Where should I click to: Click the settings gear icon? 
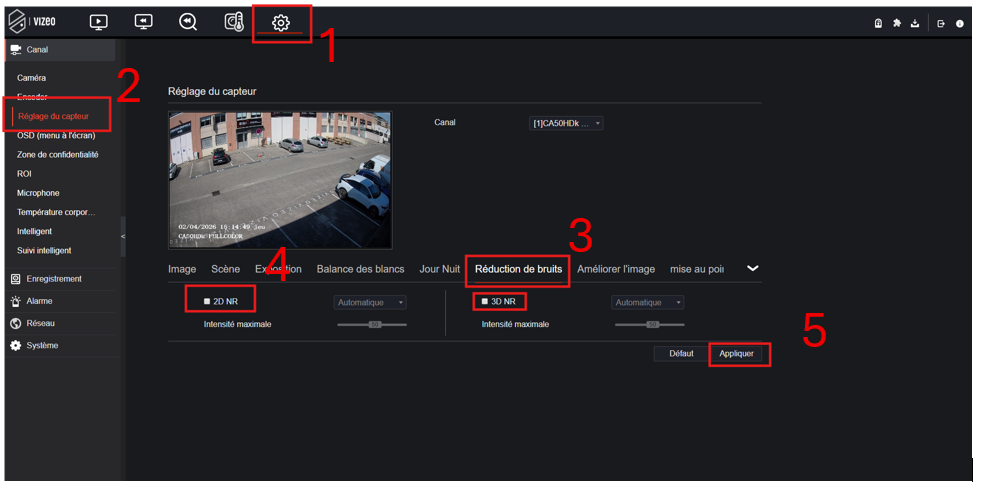(x=281, y=23)
